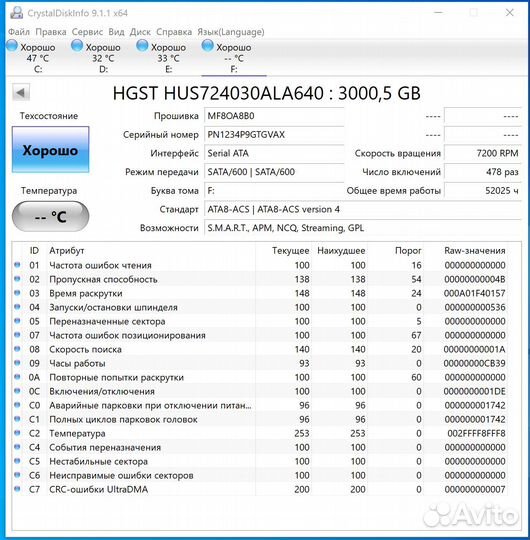Click the status dot for attribute 09
Screen dimensions: 530x540
pos(17,363)
